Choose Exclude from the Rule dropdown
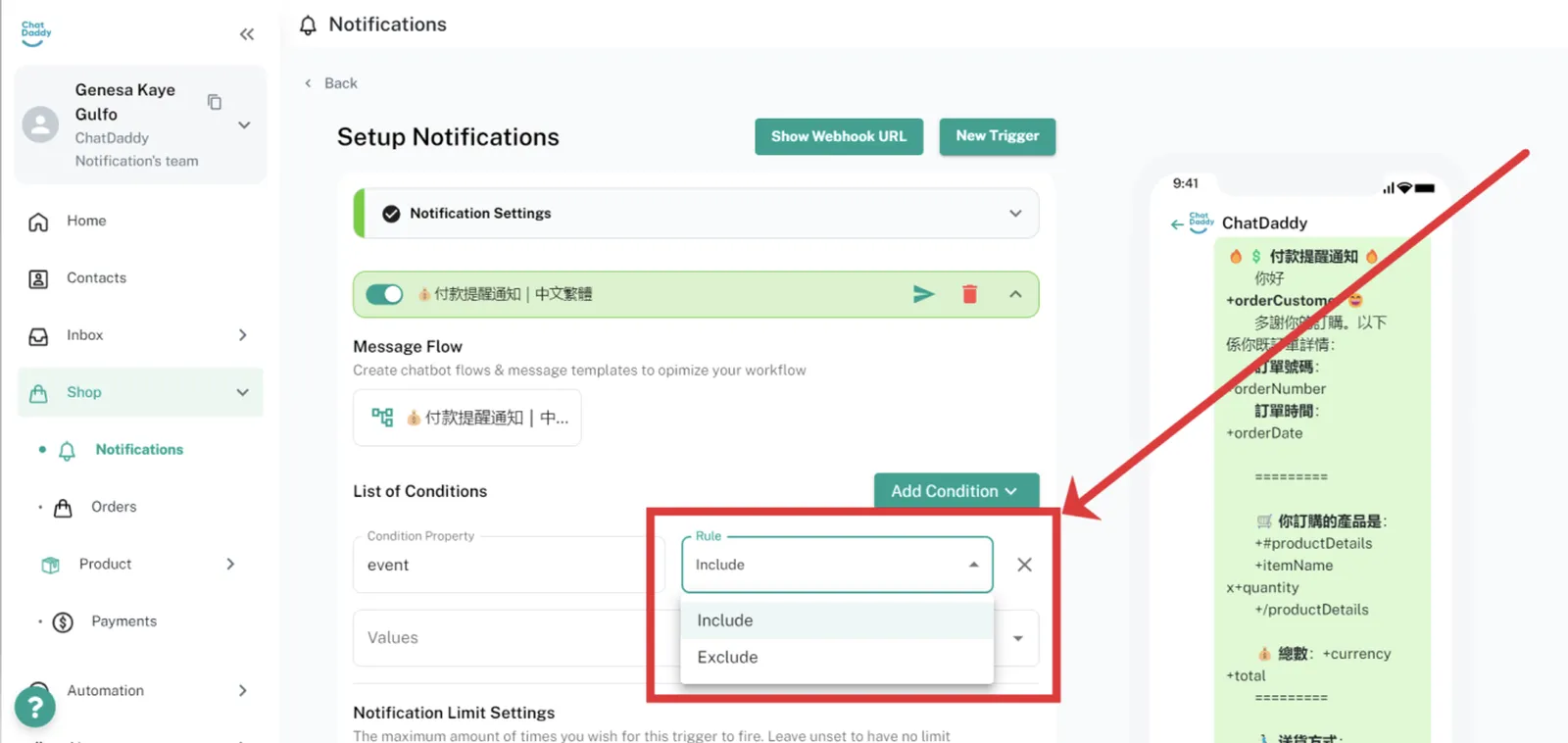This screenshot has width=1568, height=743. [727, 657]
